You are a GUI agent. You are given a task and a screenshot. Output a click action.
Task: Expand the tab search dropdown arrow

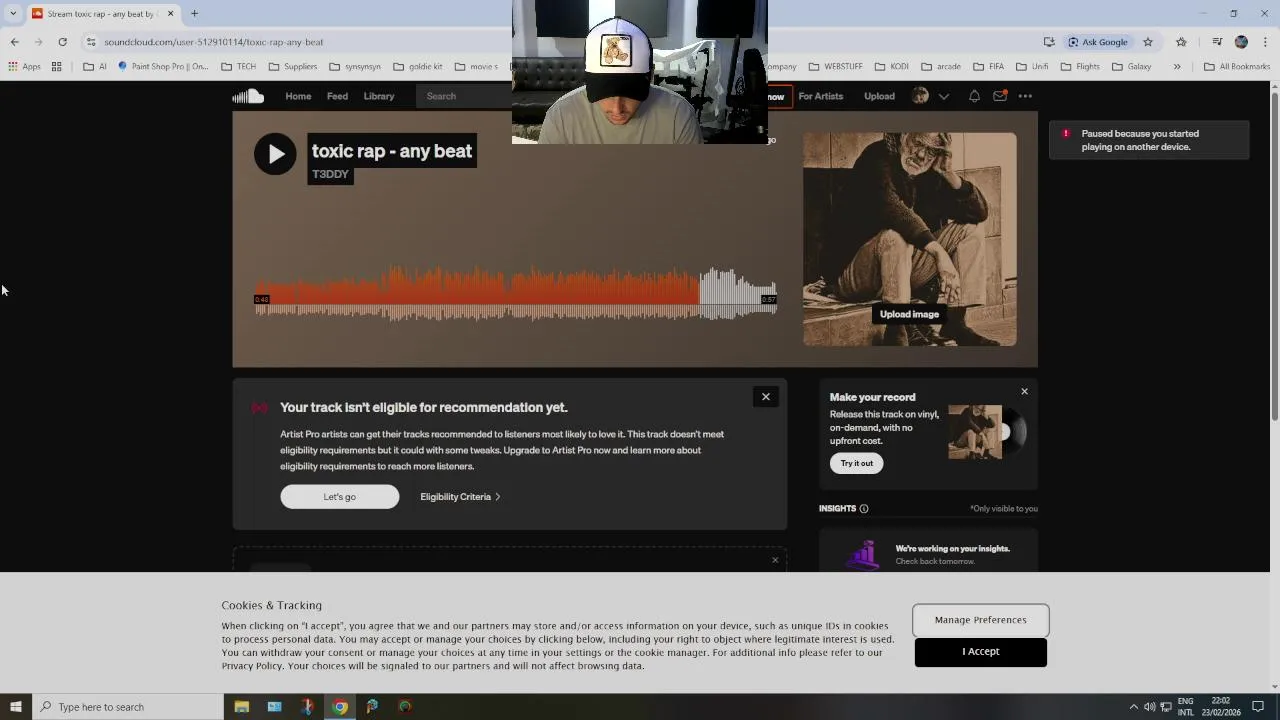[13, 14]
